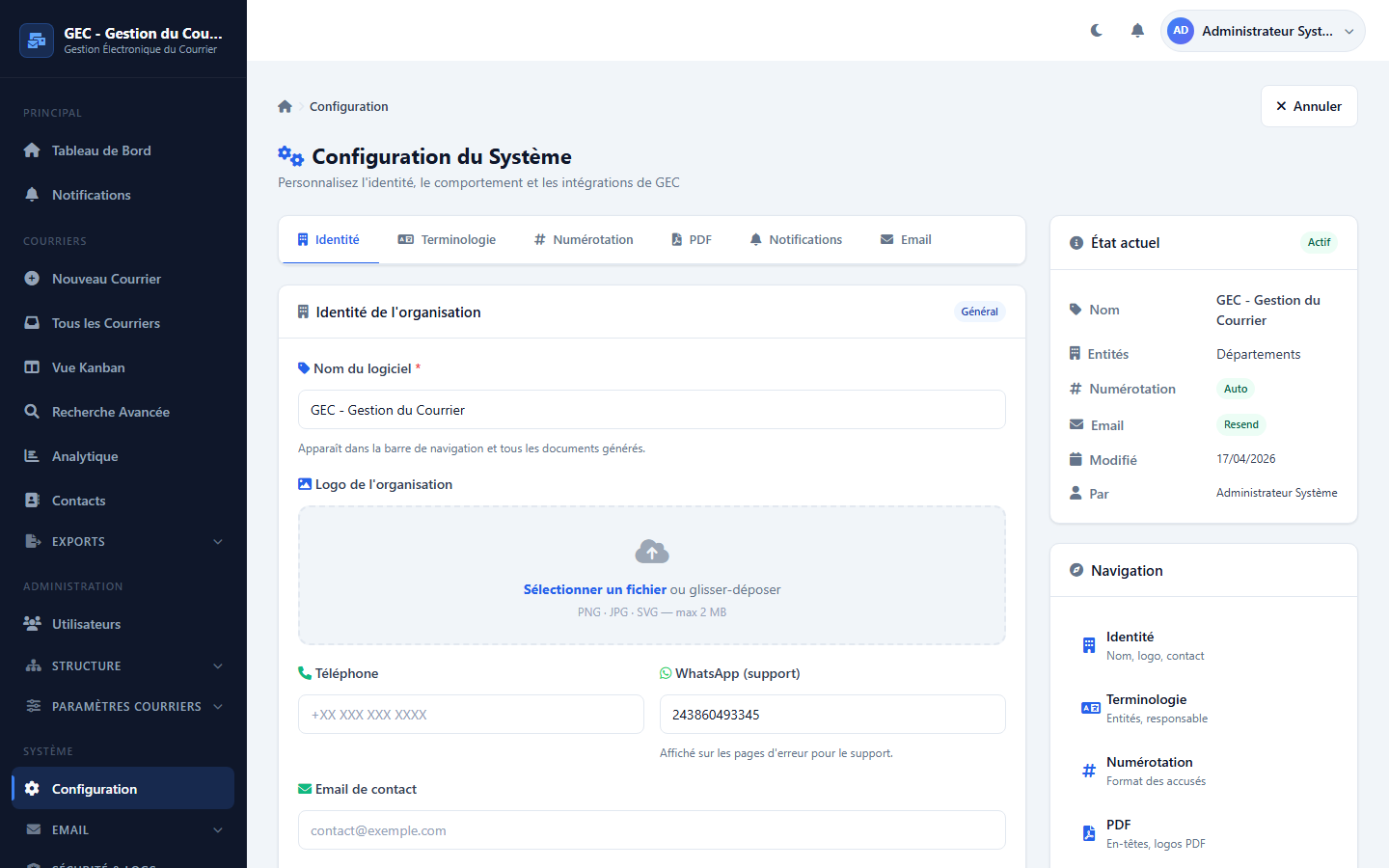
Task: Toggle dark mode with the moon icon
Action: (1097, 31)
